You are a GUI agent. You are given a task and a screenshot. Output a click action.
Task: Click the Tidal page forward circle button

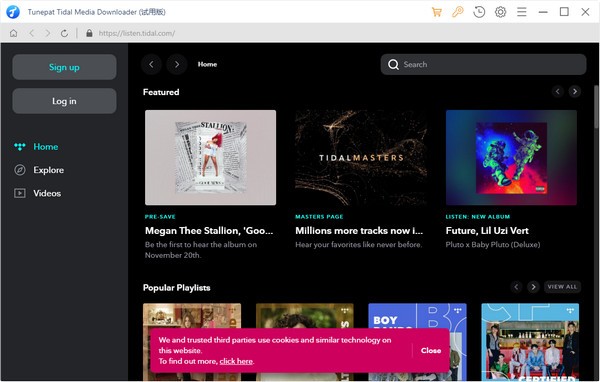(177, 64)
